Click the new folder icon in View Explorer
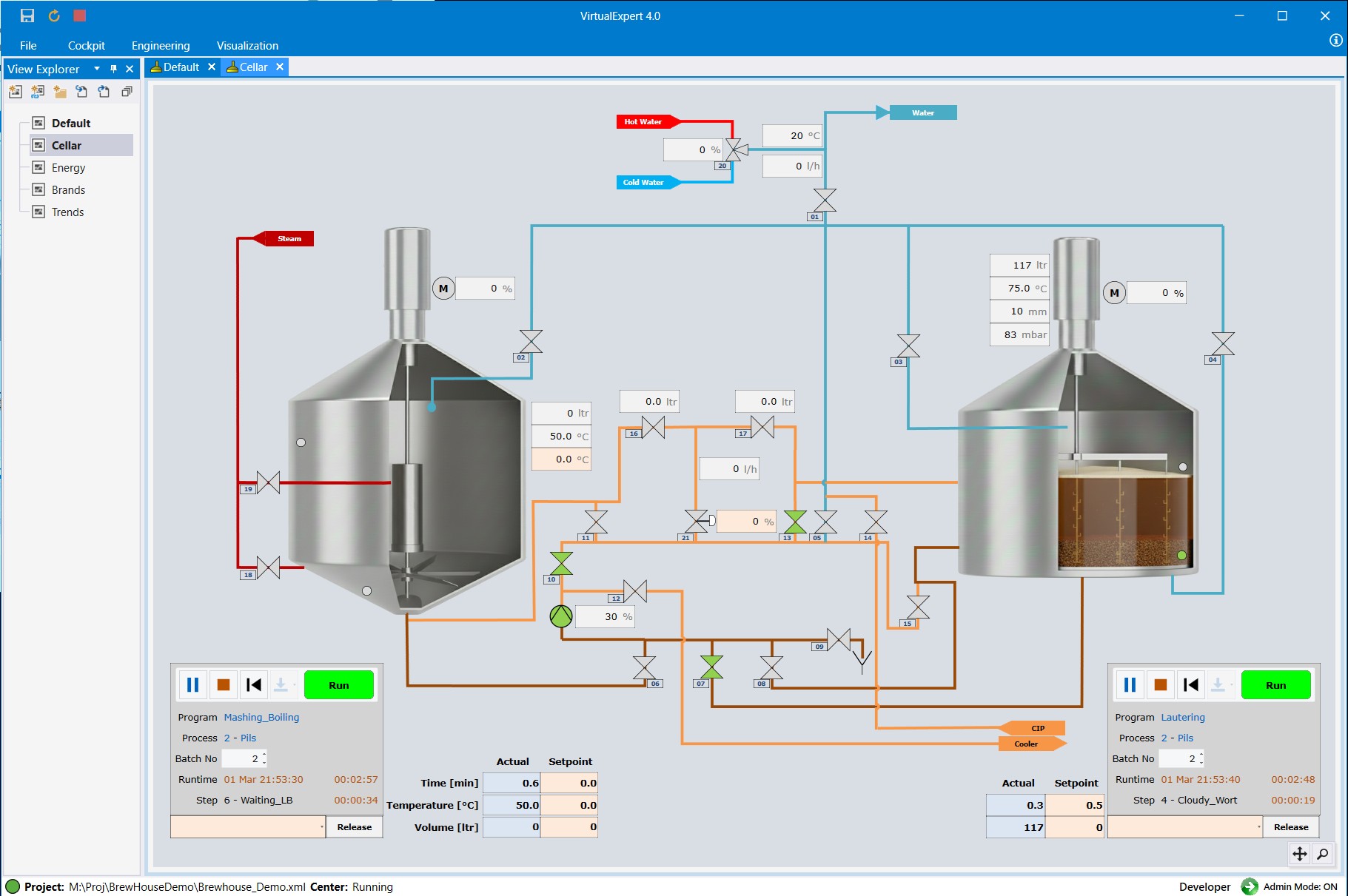The width and height of the screenshot is (1348, 896). [60, 92]
